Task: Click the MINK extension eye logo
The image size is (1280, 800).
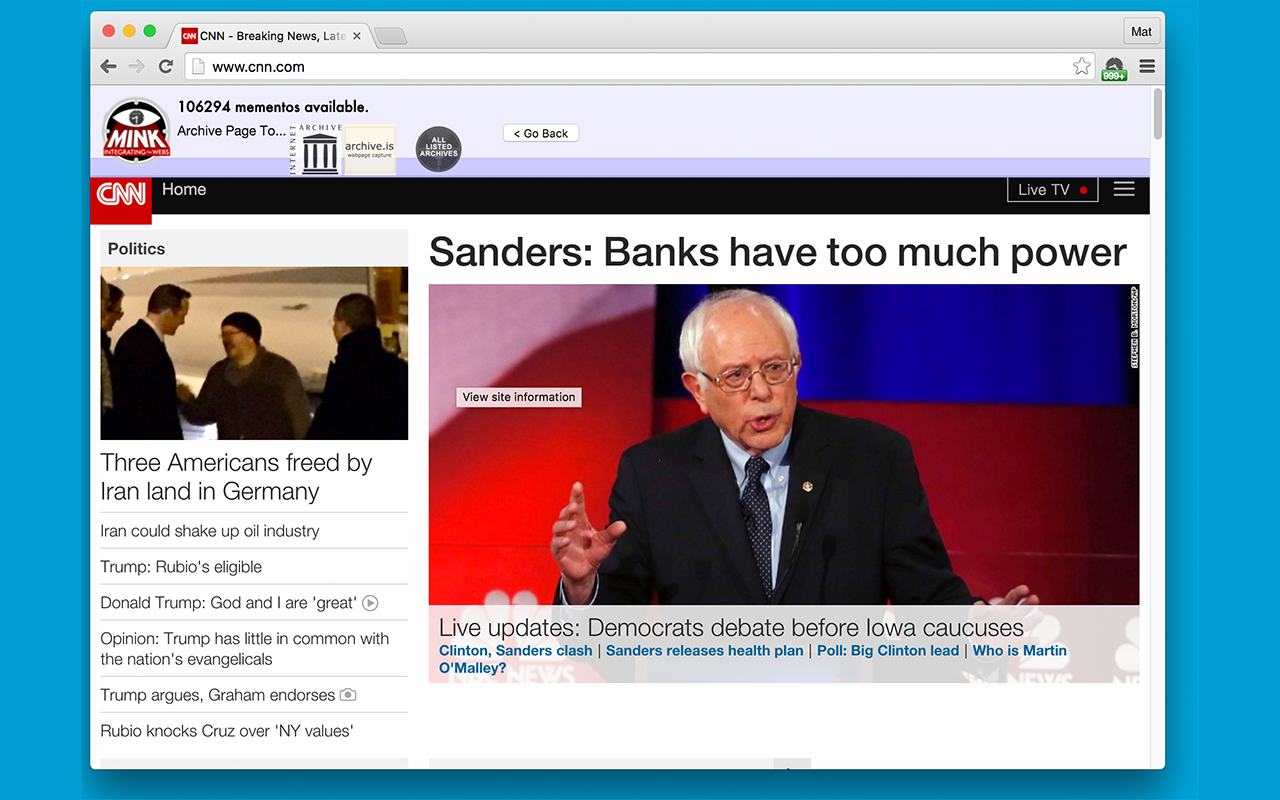Action: point(135,128)
